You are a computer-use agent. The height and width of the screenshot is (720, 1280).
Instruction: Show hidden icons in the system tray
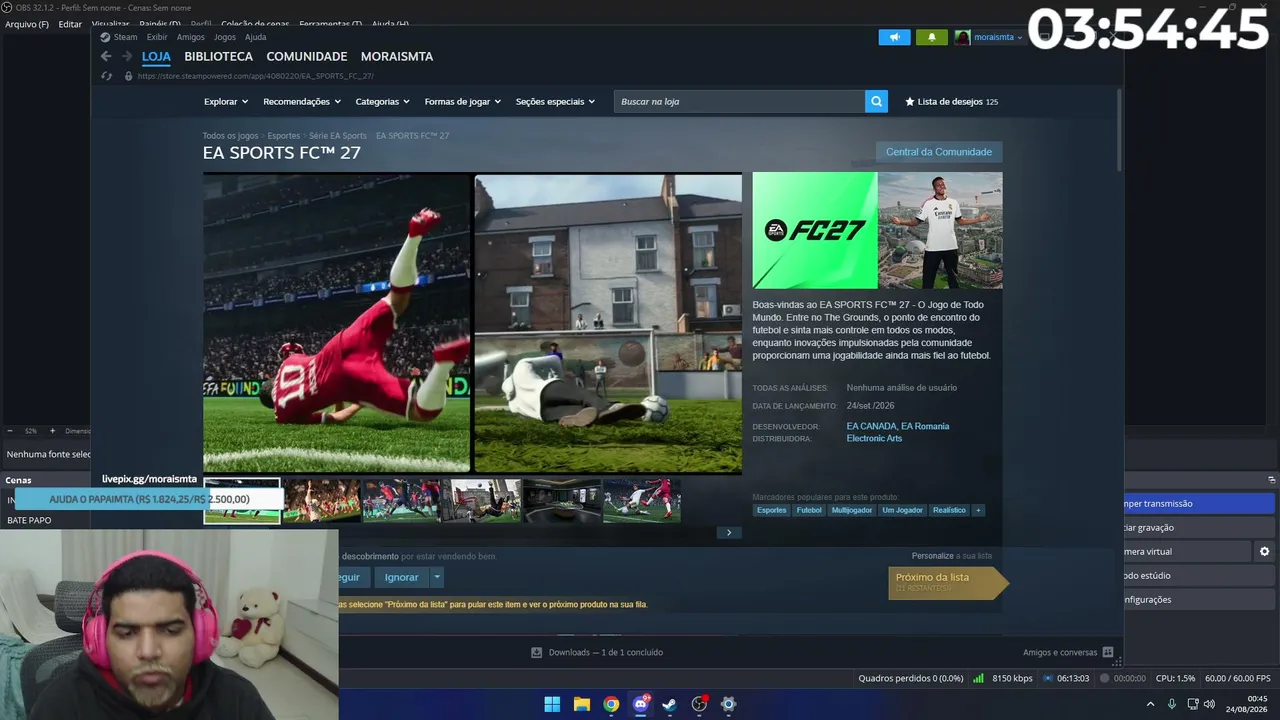pos(1150,704)
